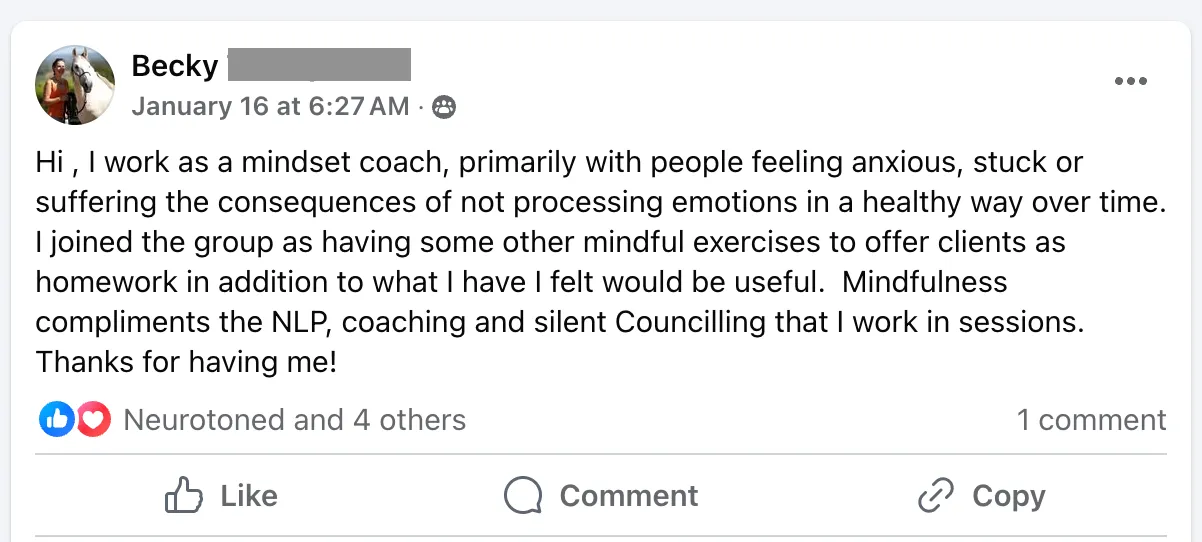The image size is (1202, 542).
Task: Click the speech bubble Comment icon
Action: coord(523,496)
